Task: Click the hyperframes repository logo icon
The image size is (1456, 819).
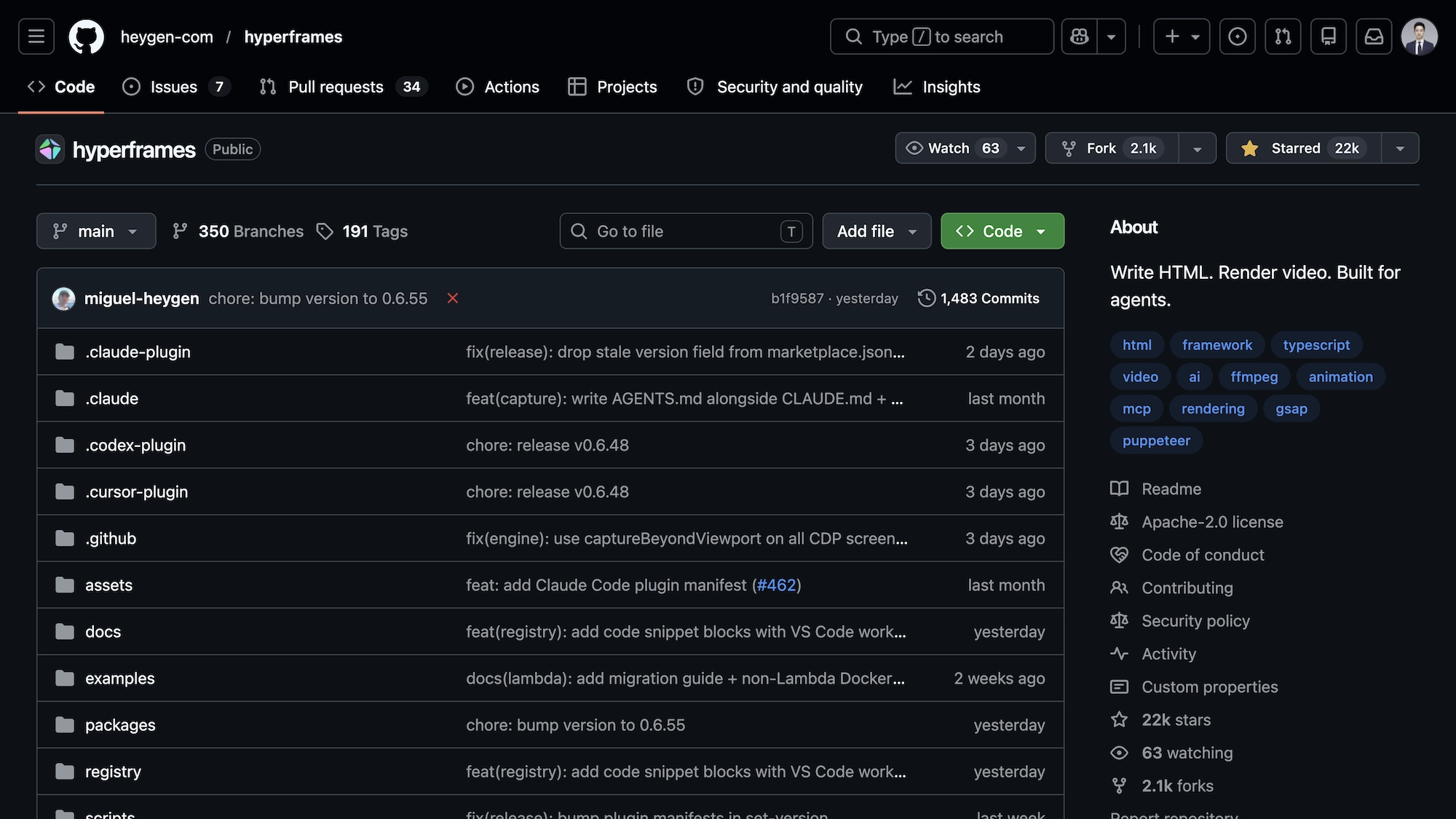Action: [x=50, y=149]
